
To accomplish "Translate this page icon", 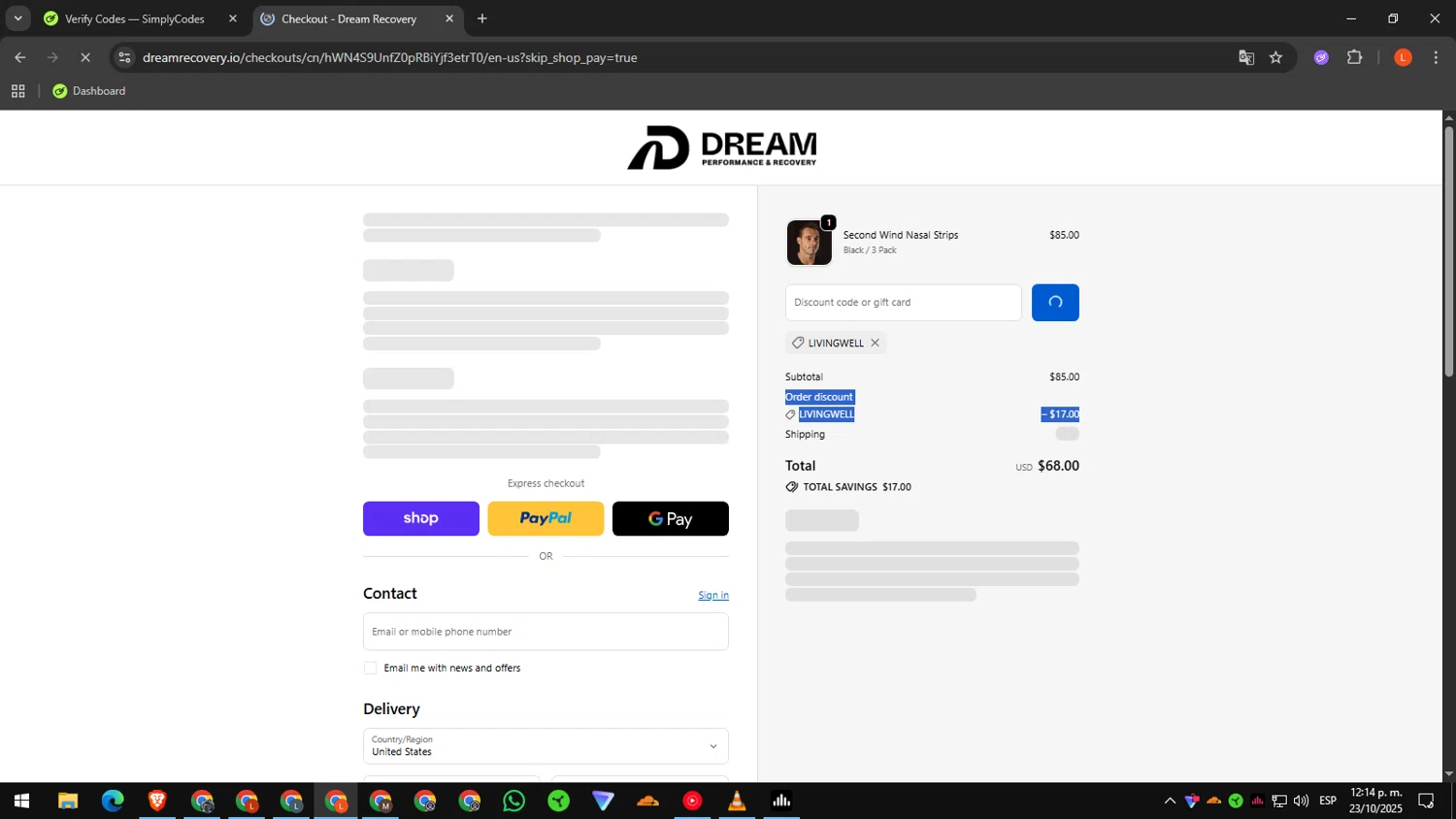I will point(1246,57).
